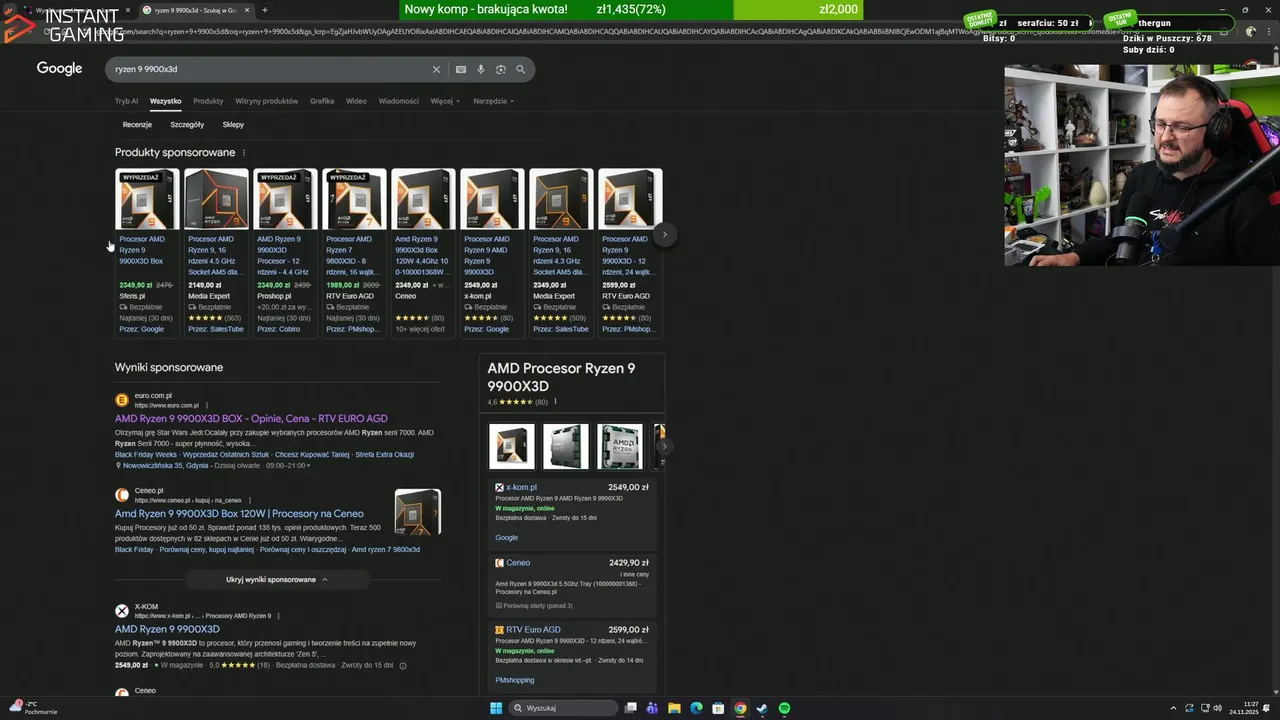Viewport: 1280px width, 720px height.
Task: Launch Microsoft Edge from the taskbar
Action: (696, 708)
